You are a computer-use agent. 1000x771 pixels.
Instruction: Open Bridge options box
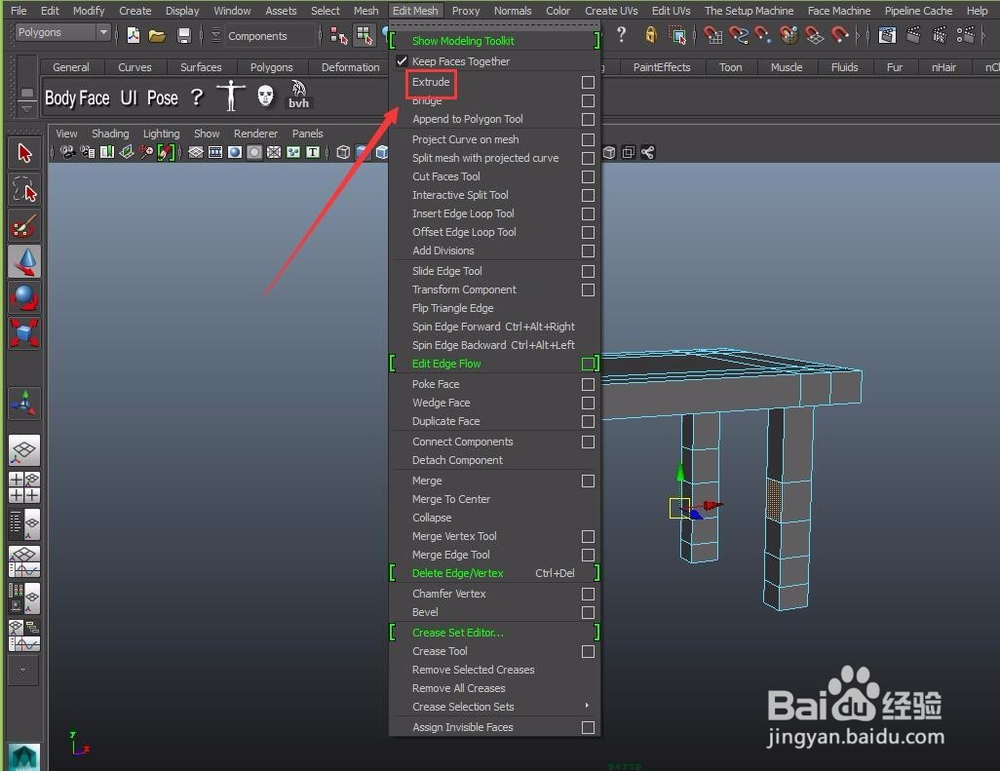point(588,101)
